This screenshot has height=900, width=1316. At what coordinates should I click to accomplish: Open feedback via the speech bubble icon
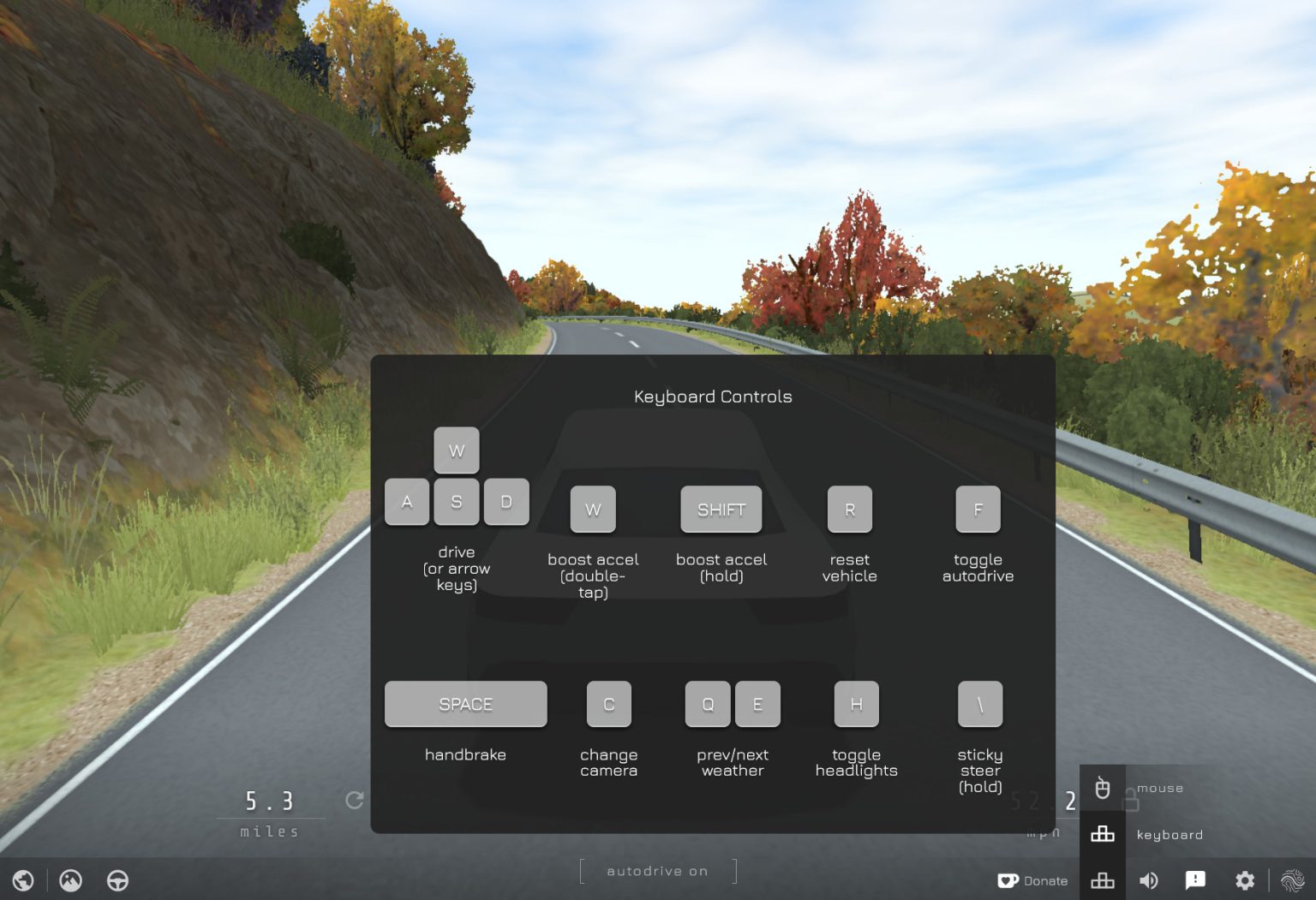pos(1197,880)
